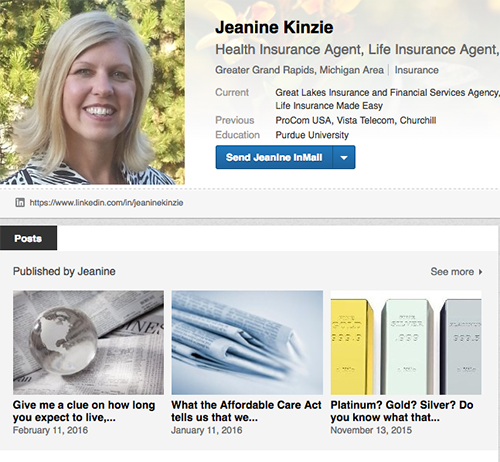This screenshot has height=462, width=500.
Task: Click the Insurance industry label
Action: click(417, 70)
